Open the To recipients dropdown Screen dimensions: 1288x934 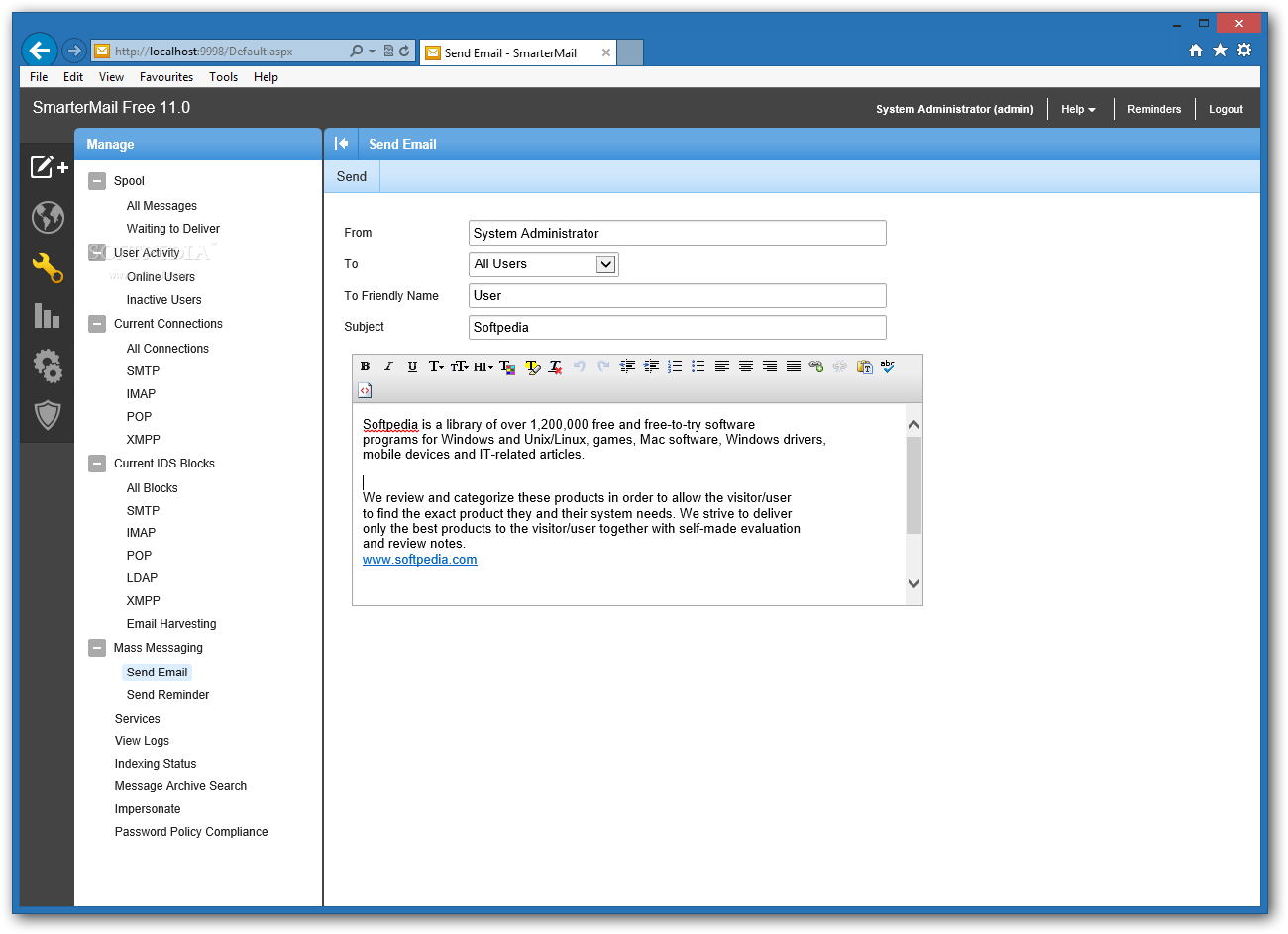pyautogui.click(x=544, y=264)
